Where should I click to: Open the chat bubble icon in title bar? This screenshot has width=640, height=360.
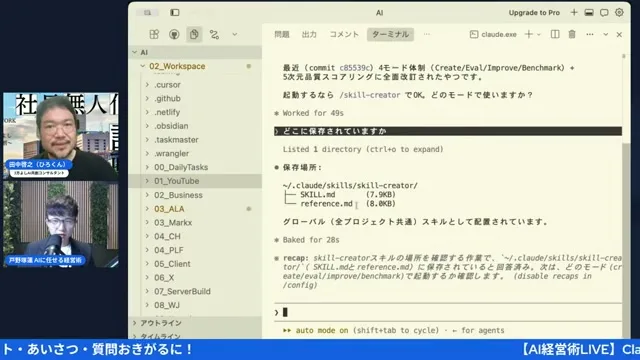(604, 13)
